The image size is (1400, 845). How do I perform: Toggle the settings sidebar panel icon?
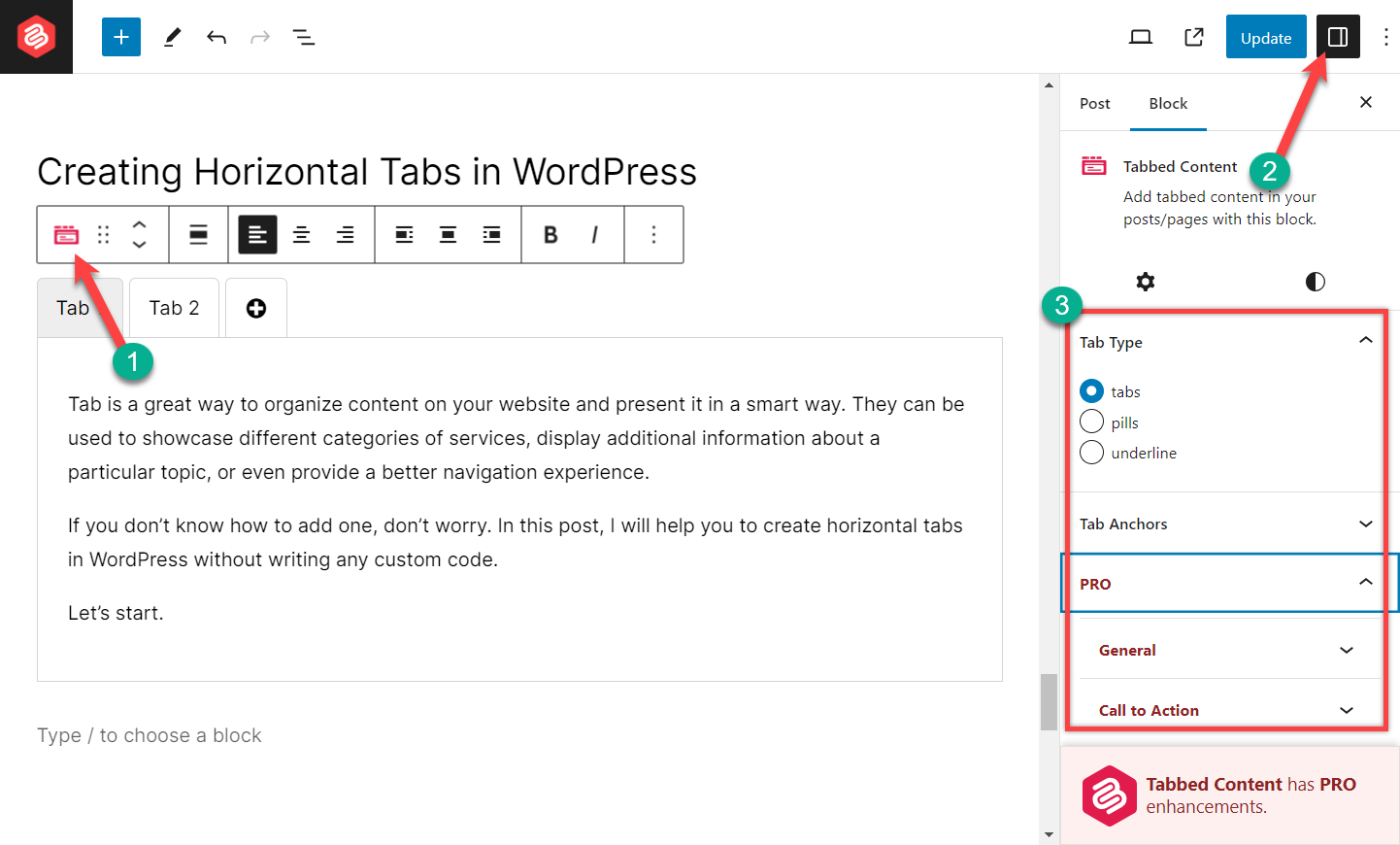1338,37
